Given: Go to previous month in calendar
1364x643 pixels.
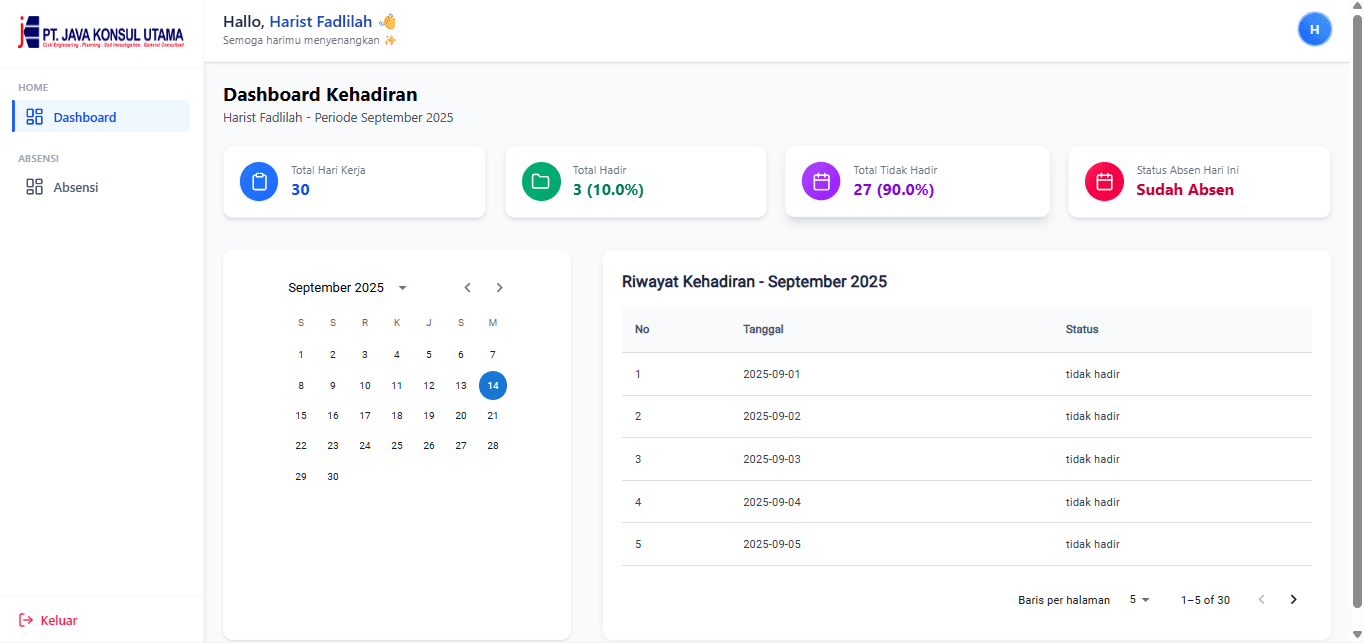Looking at the screenshot, I should [467, 288].
